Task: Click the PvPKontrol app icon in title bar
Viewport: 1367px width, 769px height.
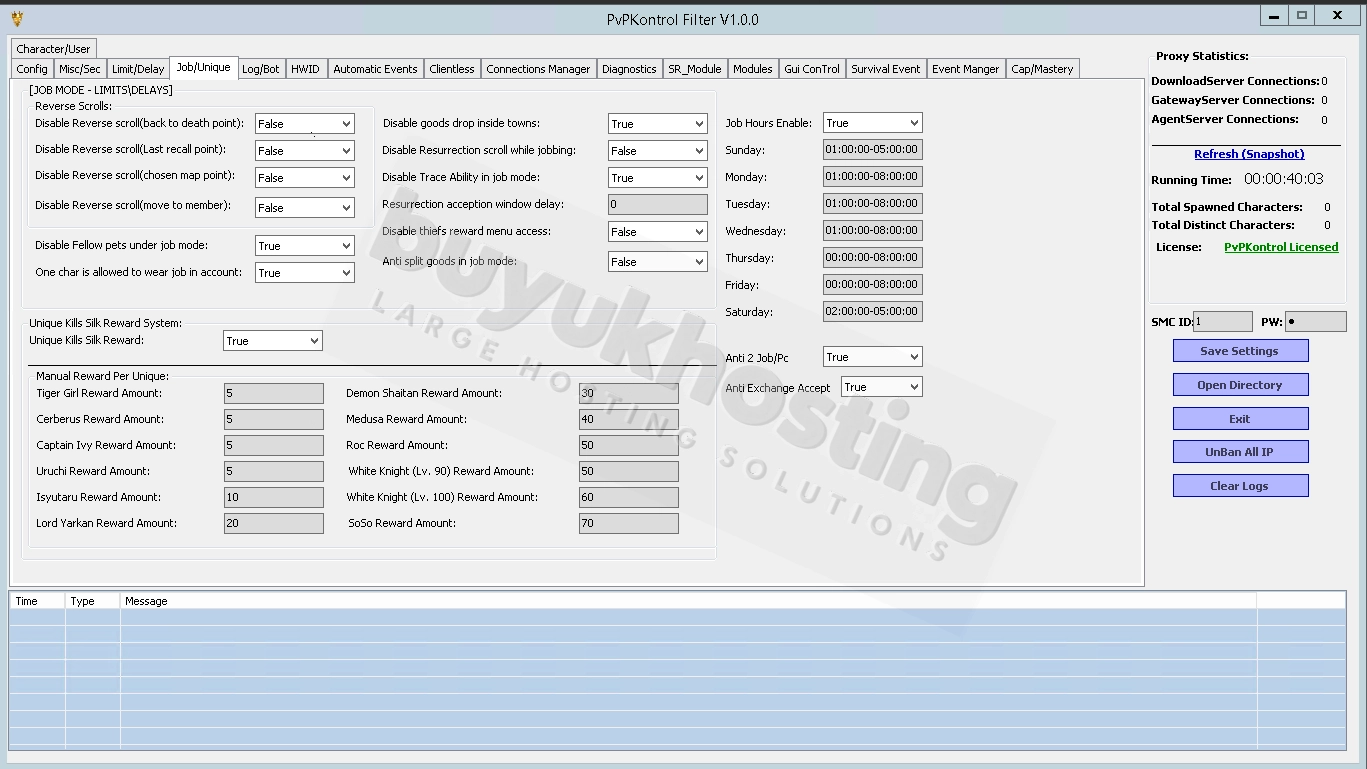Action: click(x=17, y=18)
